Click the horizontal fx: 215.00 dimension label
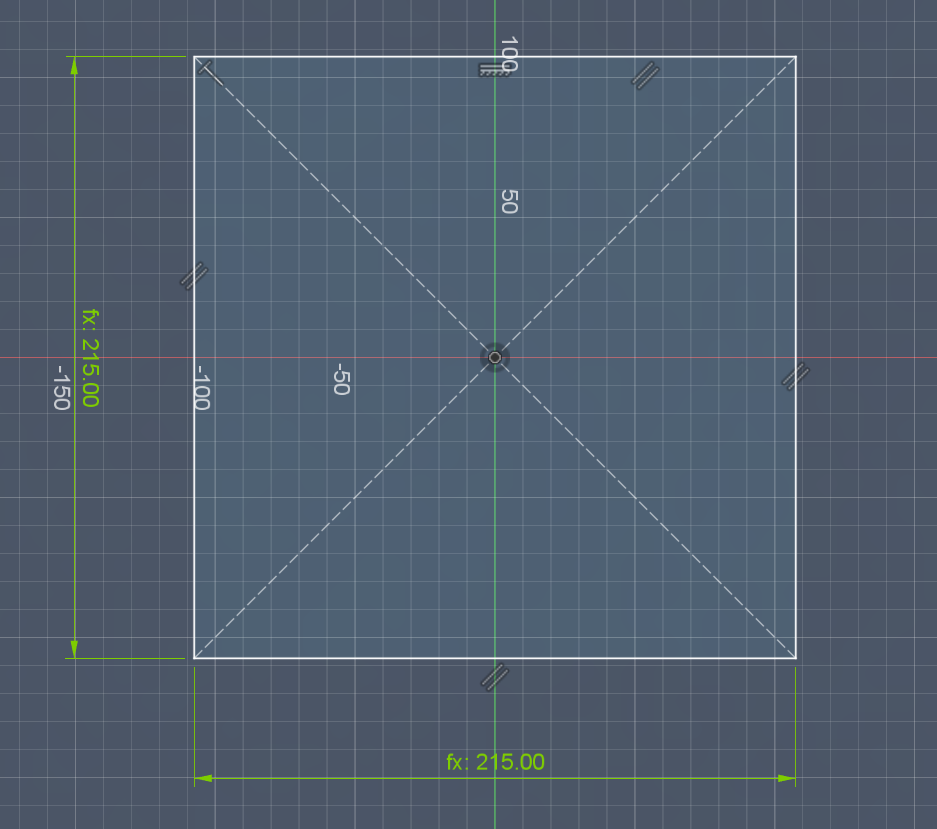This screenshot has width=937, height=829. click(x=497, y=761)
